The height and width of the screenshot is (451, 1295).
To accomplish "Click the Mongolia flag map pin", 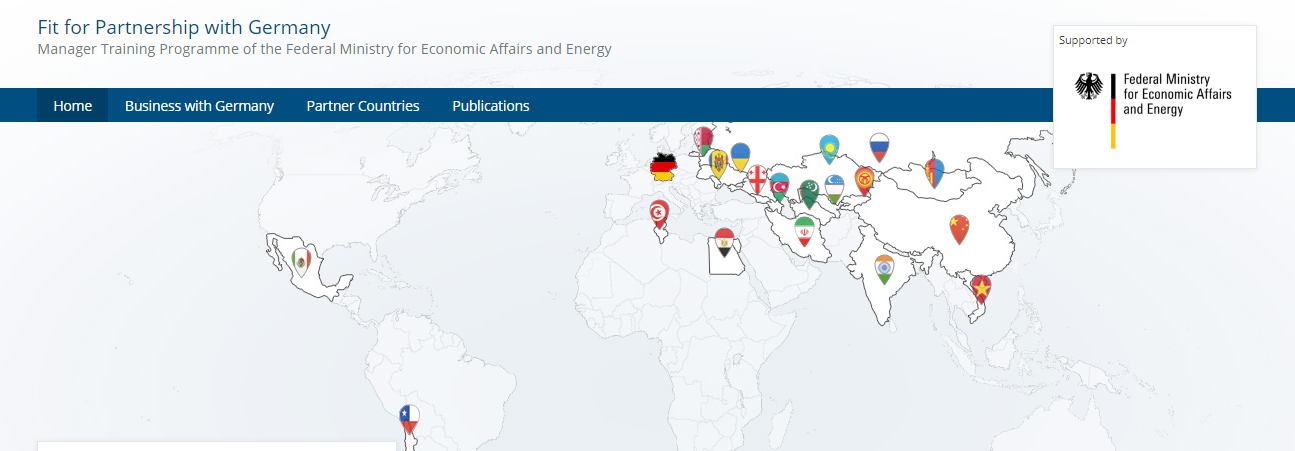I will click(934, 171).
